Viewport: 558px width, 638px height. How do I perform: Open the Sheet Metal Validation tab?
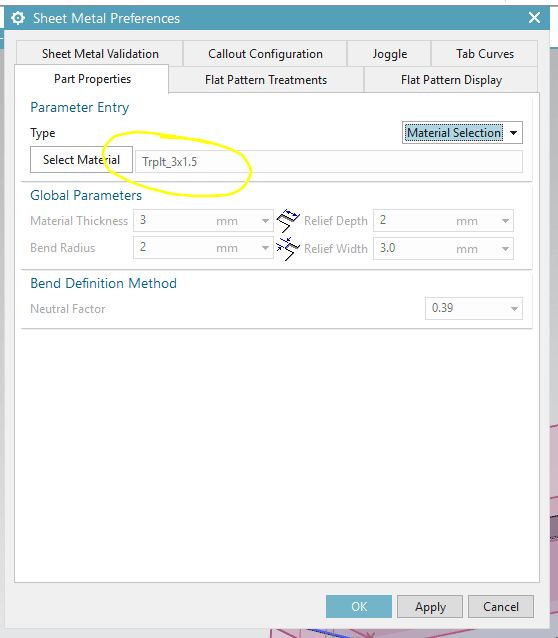100,54
